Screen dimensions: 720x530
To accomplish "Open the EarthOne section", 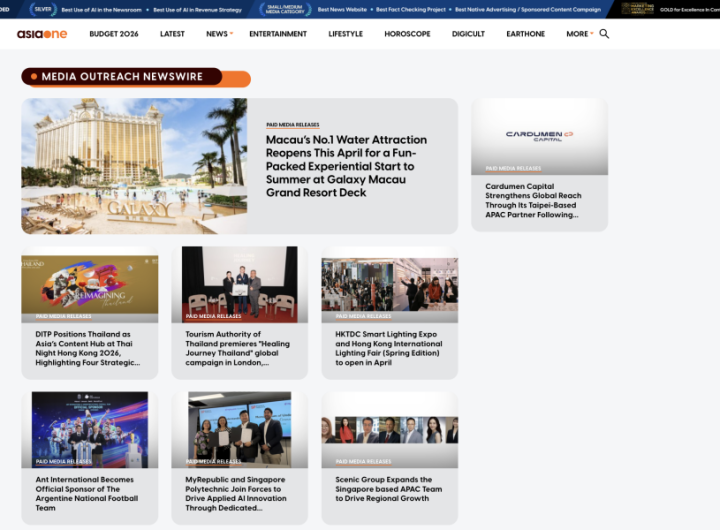I will 525,34.
